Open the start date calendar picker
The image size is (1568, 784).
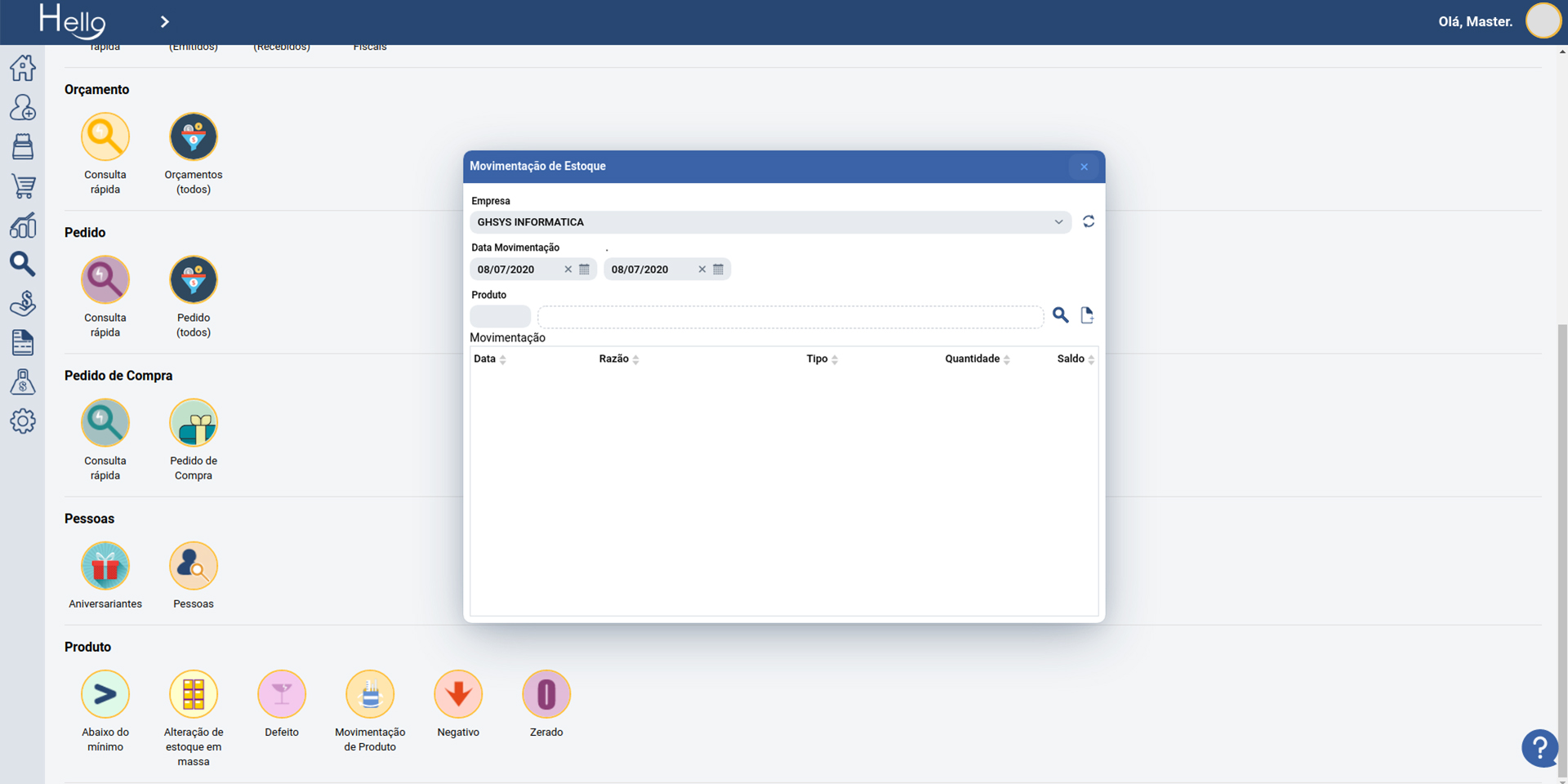tap(585, 269)
